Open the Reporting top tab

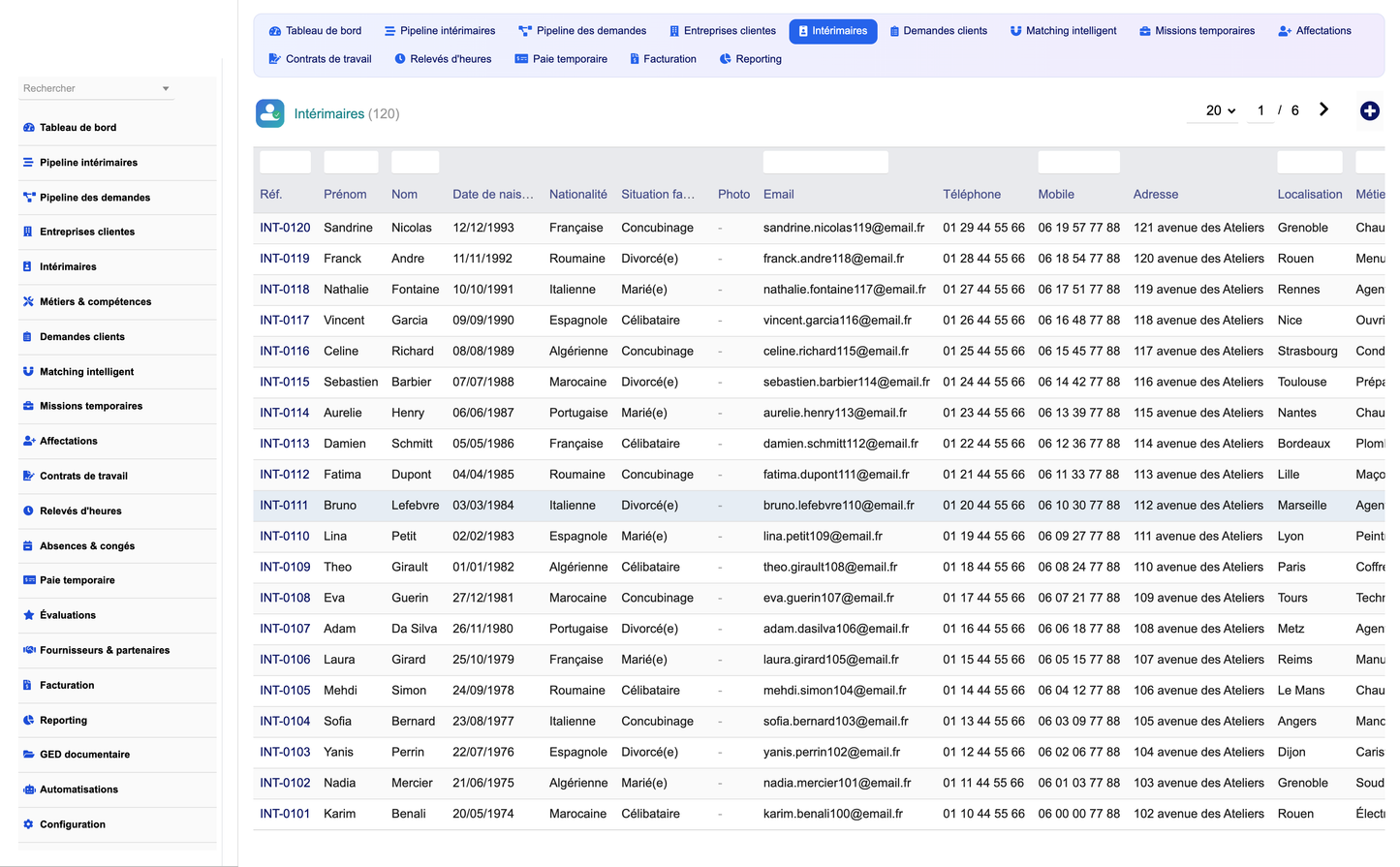[750, 59]
